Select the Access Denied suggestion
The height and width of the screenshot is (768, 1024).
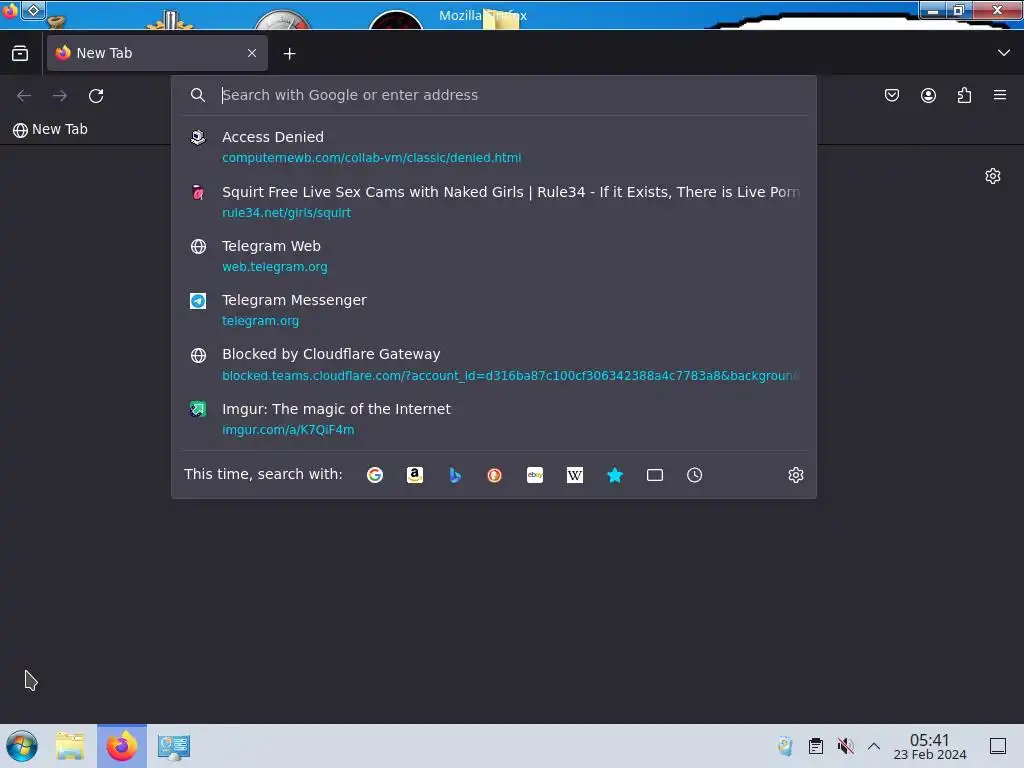(x=494, y=147)
